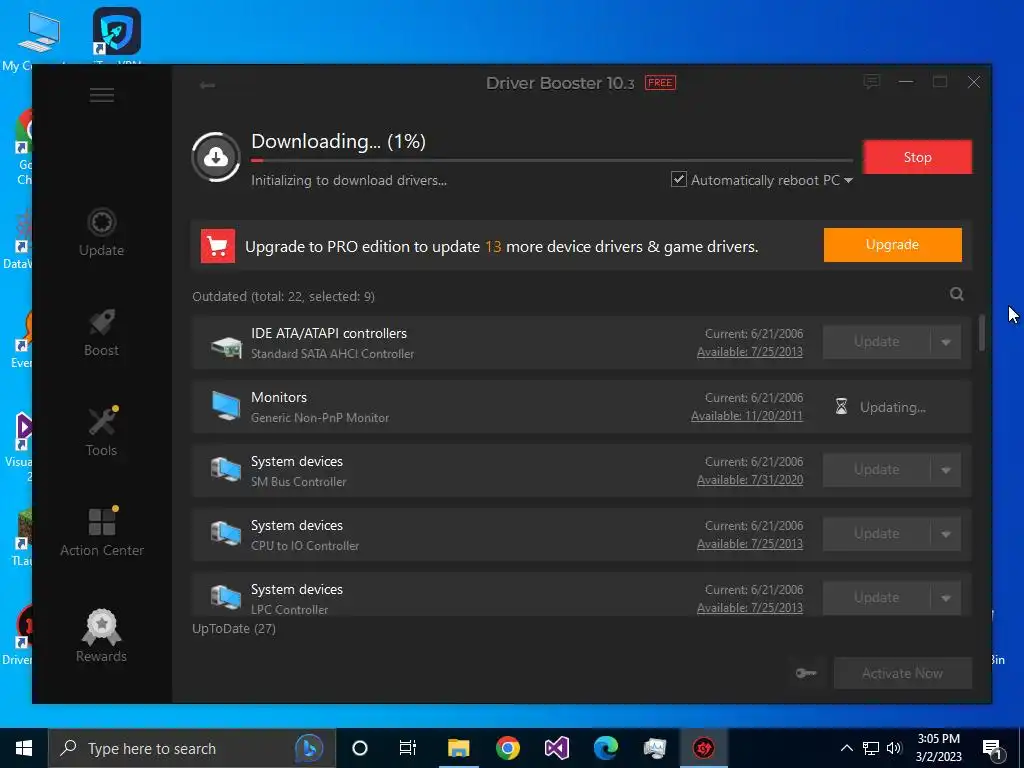Click the LPC Controller device icon
This screenshot has height=768, width=1024.
[x=226, y=596]
